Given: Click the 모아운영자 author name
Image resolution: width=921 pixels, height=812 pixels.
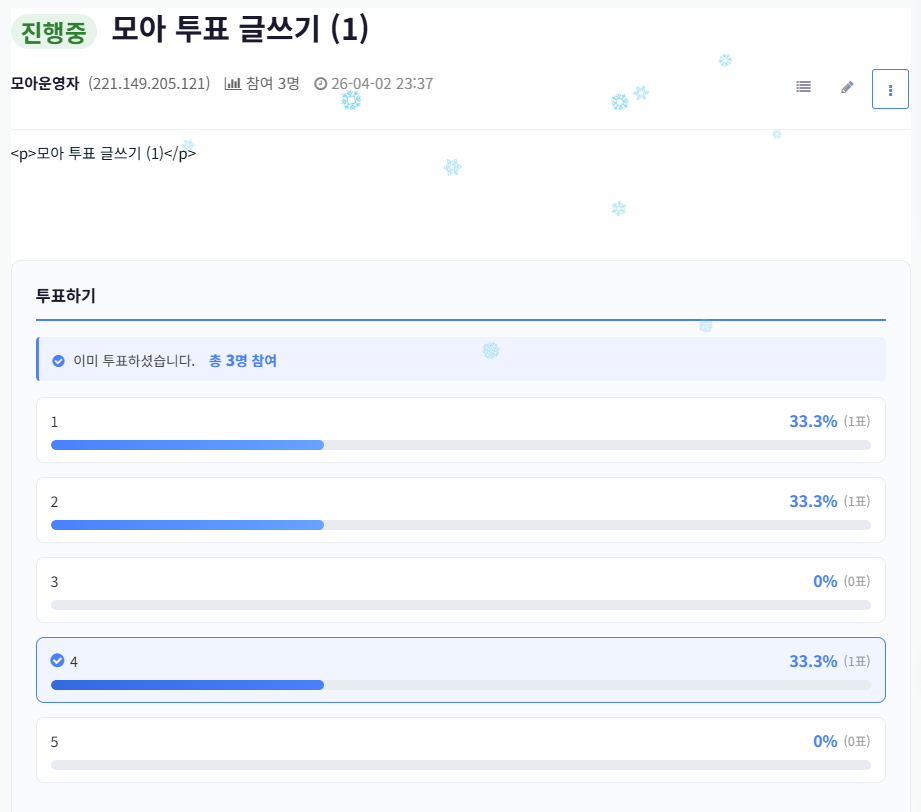Looking at the screenshot, I should [x=45, y=83].
